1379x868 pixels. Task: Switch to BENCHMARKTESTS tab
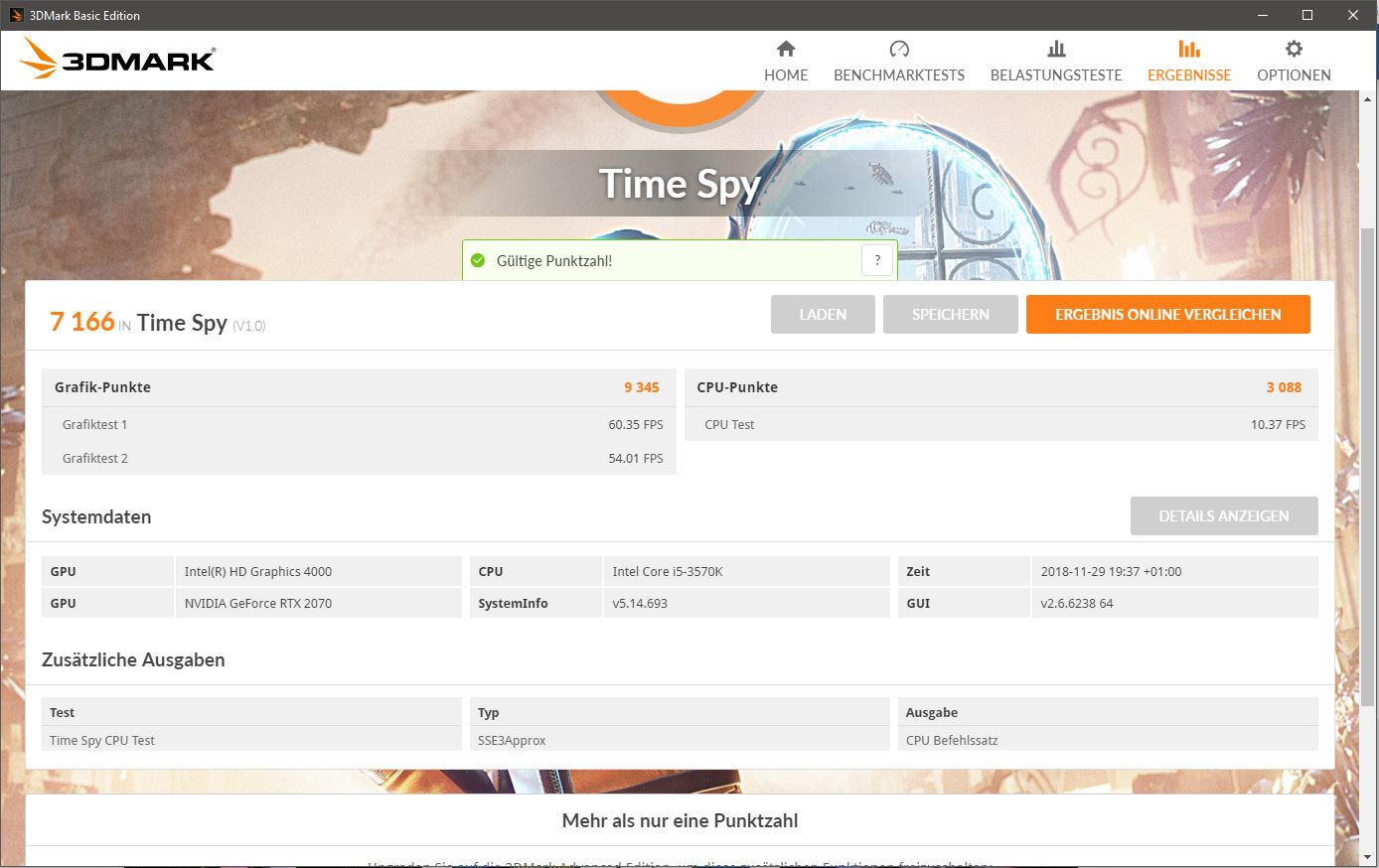(899, 61)
